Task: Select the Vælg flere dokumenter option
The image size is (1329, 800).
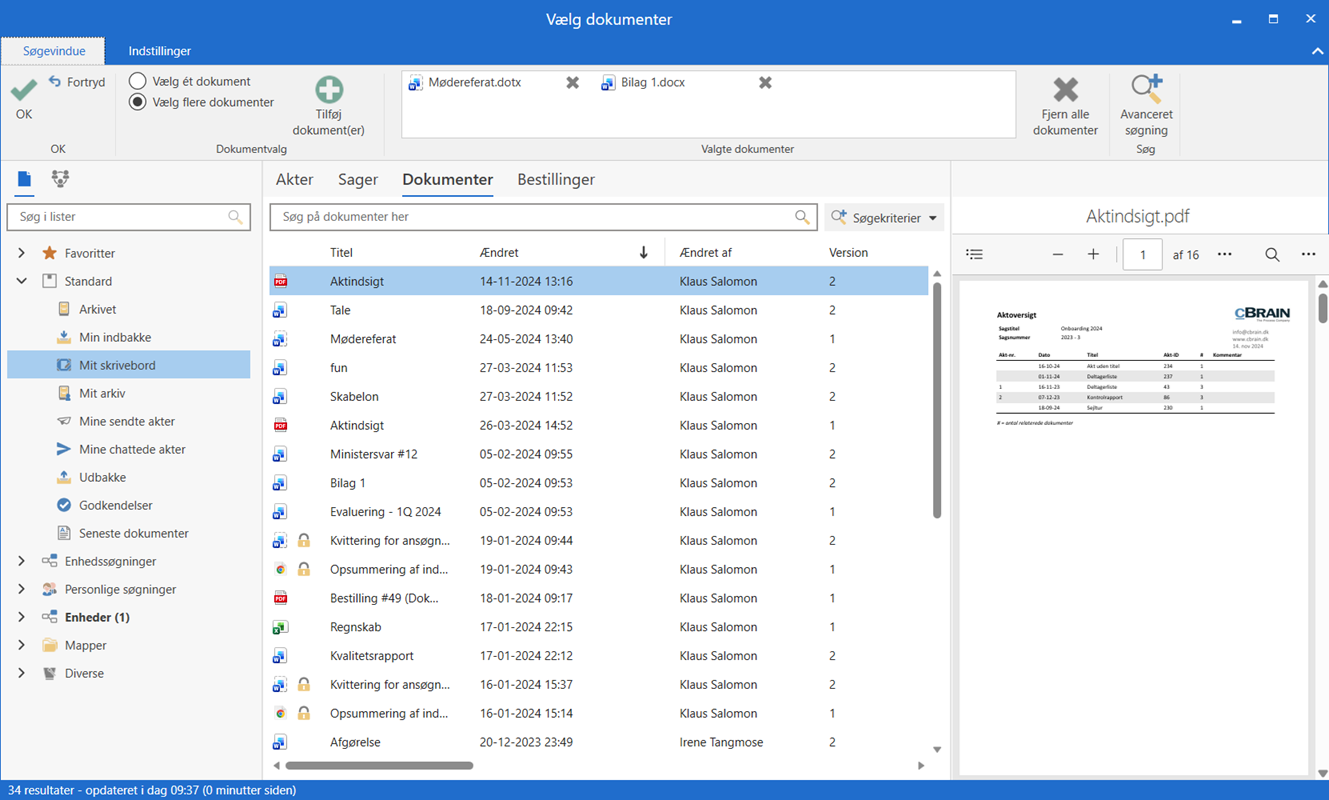Action: (x=138, y=102)
